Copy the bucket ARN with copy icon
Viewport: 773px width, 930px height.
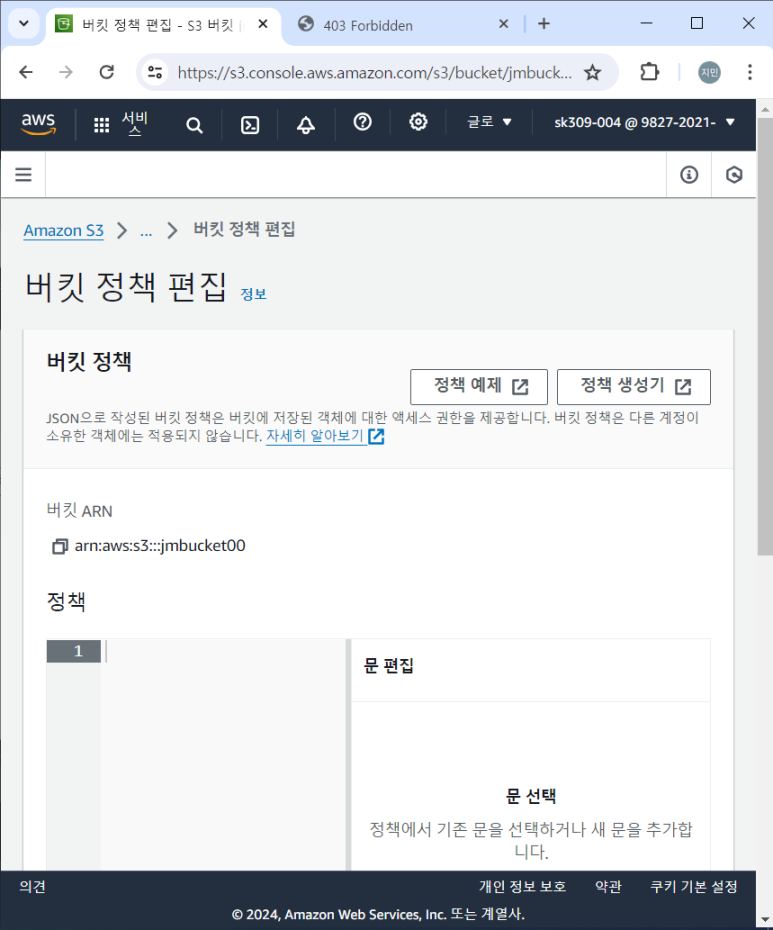(x=59, y=546)
